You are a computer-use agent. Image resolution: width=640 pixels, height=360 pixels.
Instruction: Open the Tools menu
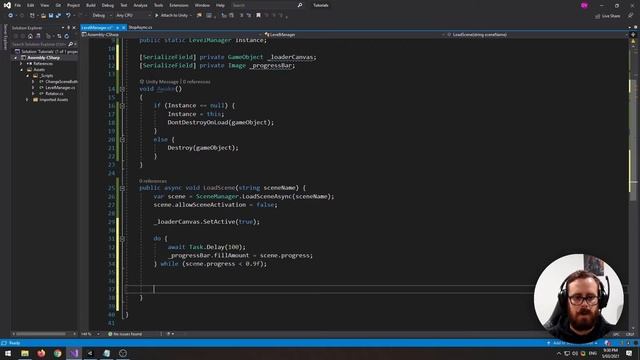pyautogui.click(x=158, y=5)
